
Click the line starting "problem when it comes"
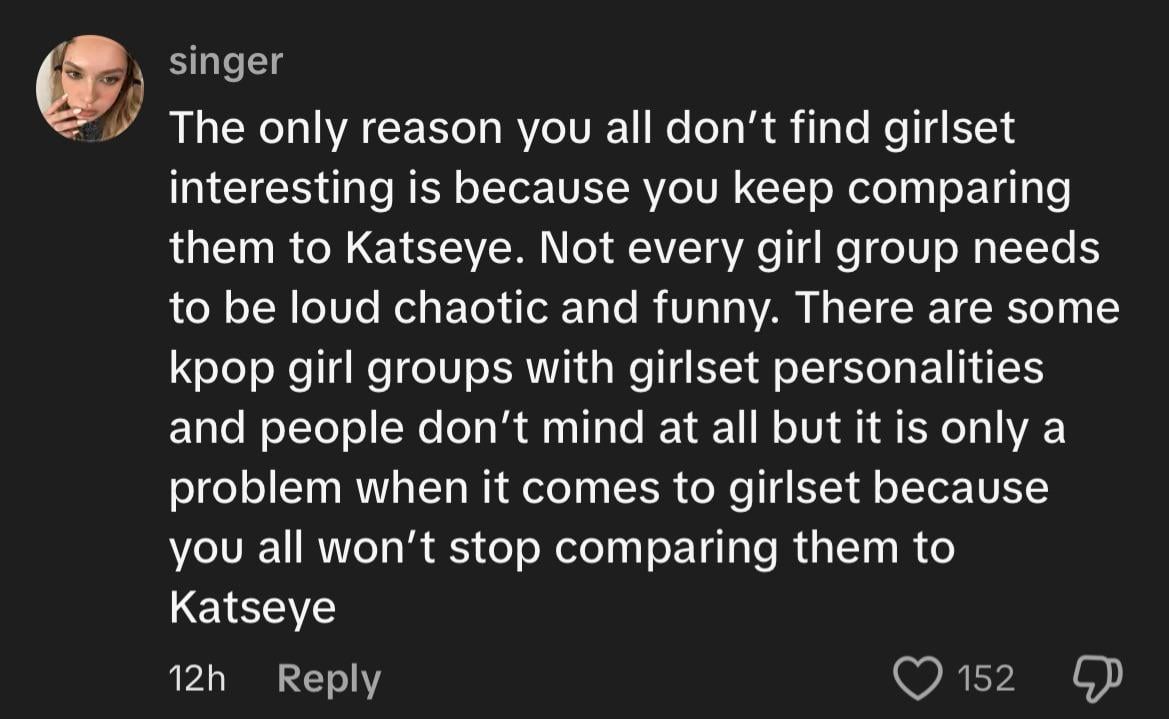tap(608, 489)
